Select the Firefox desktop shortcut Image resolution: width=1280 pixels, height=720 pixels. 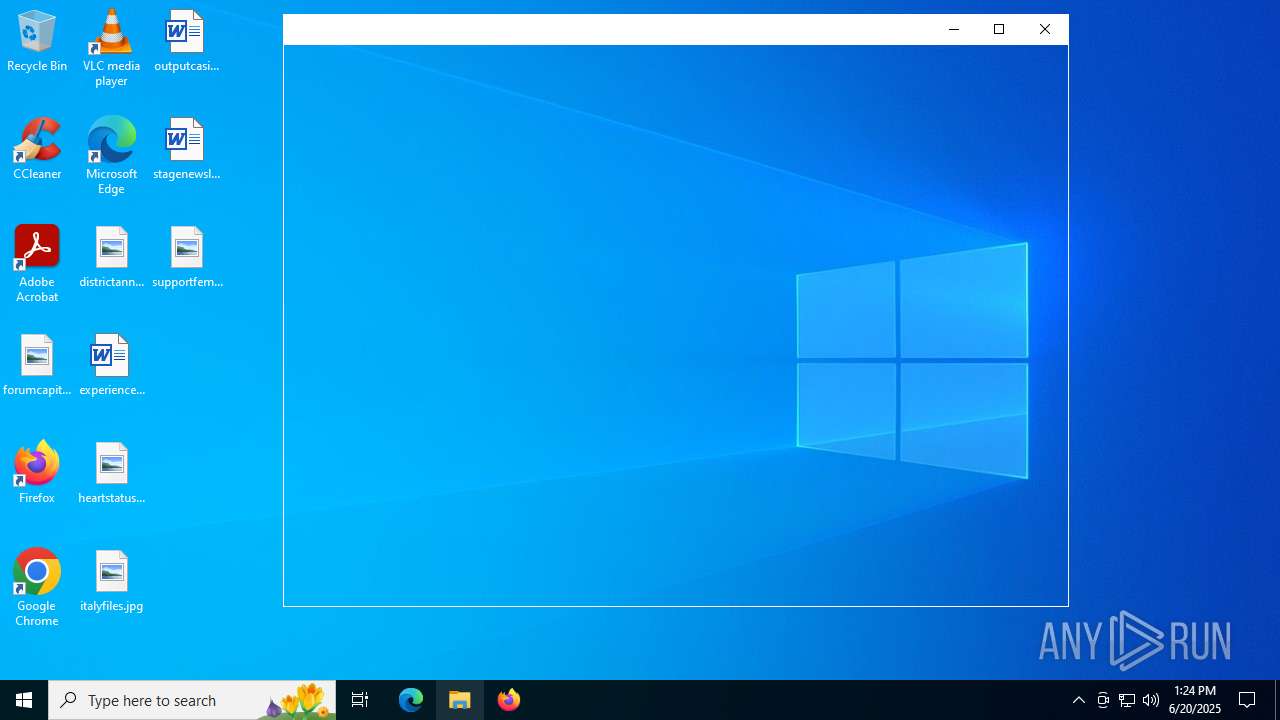(37, 473)
